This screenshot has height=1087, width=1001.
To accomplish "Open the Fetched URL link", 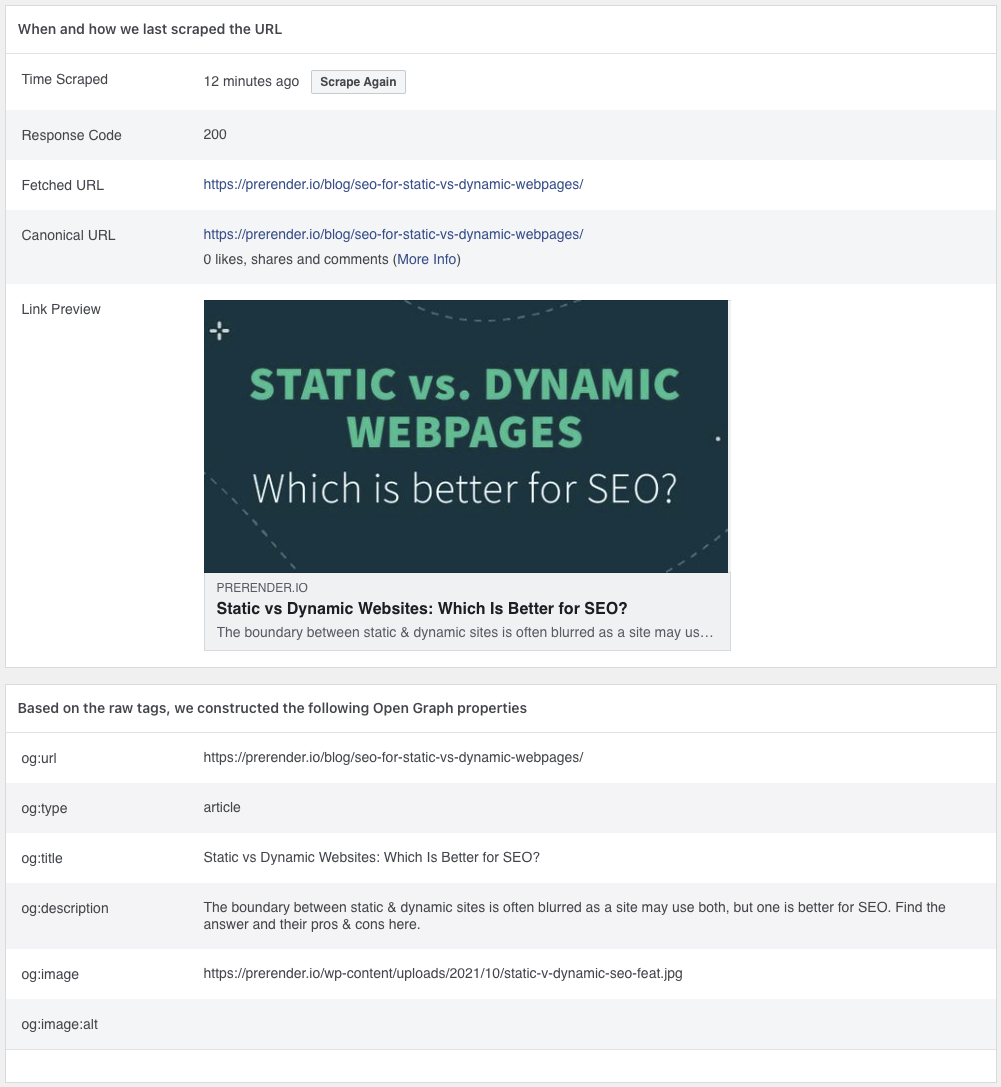I will point(393,184).
